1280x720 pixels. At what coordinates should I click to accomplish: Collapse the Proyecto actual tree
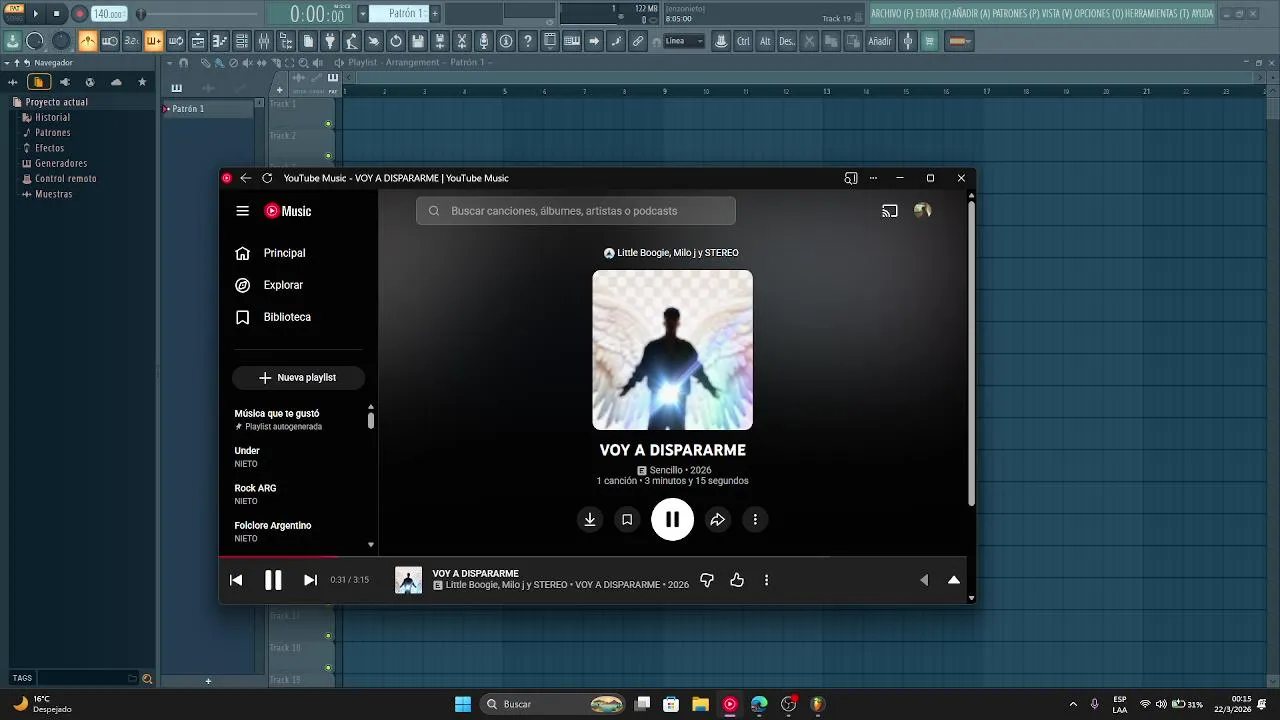pyautogui.click(x=50, y=102)
